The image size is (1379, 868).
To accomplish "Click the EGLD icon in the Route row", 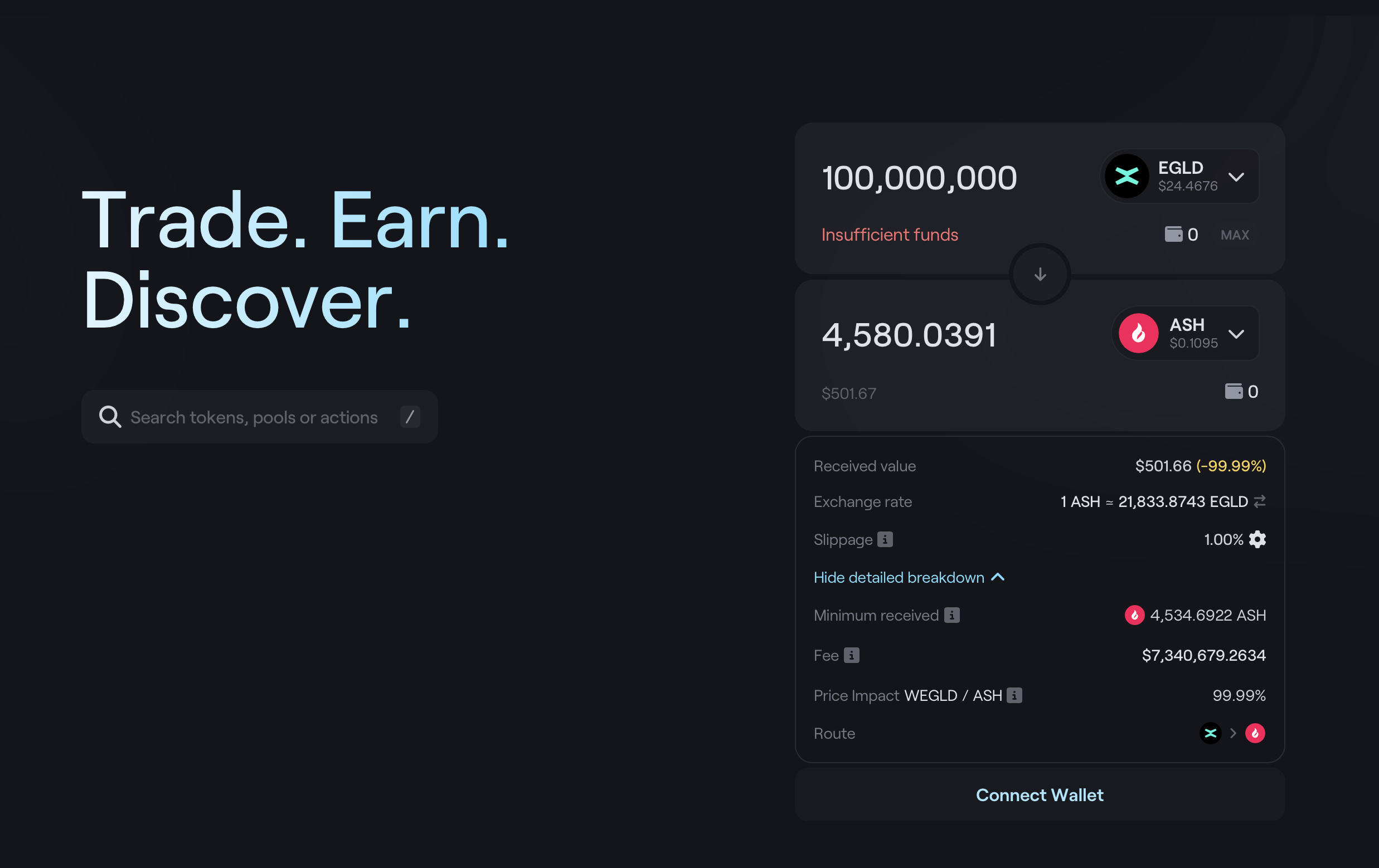I will 1210,733.
